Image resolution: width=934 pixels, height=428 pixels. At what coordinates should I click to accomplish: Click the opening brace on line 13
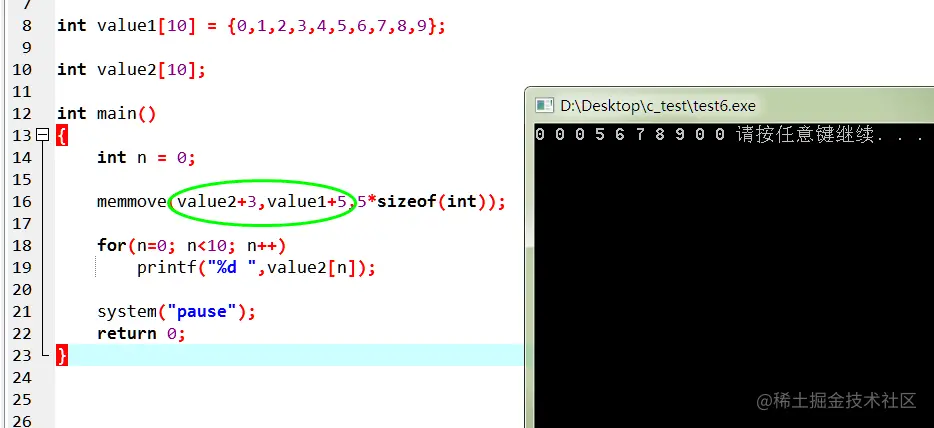pos(62,136)
